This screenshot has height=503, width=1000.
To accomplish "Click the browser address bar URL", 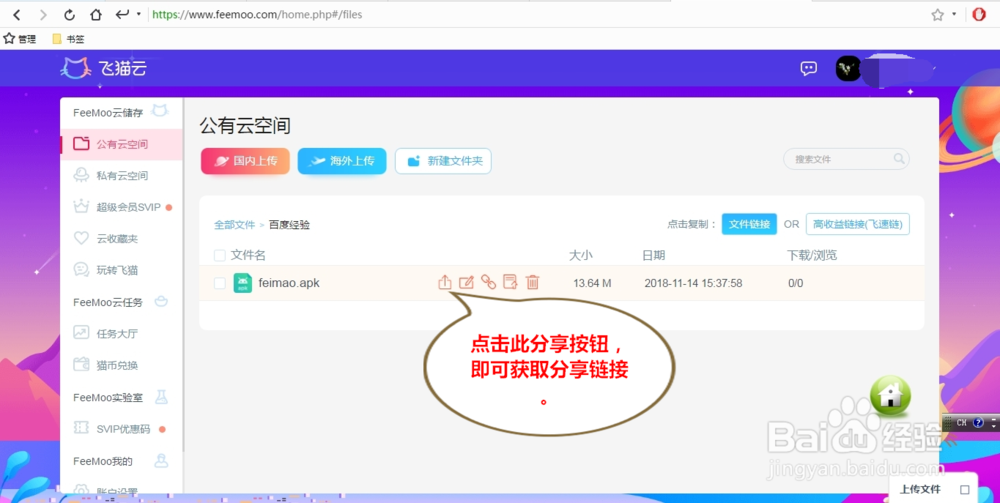I will coord(257,15).
